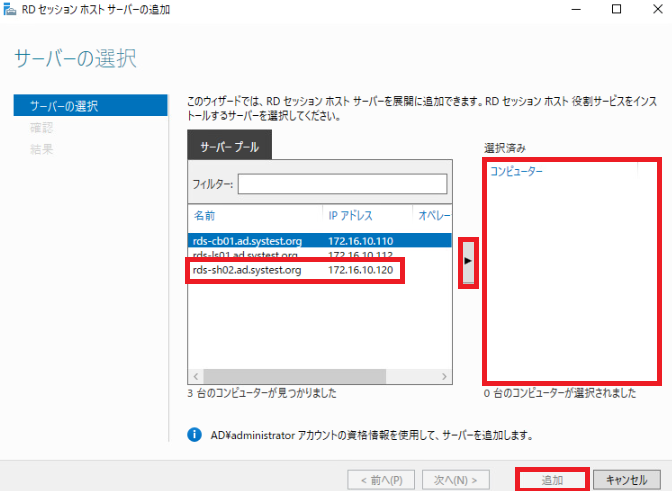Screen dimensions: 672x491
Task: Select the サーバー プール tab
Action: pos(229,146)
